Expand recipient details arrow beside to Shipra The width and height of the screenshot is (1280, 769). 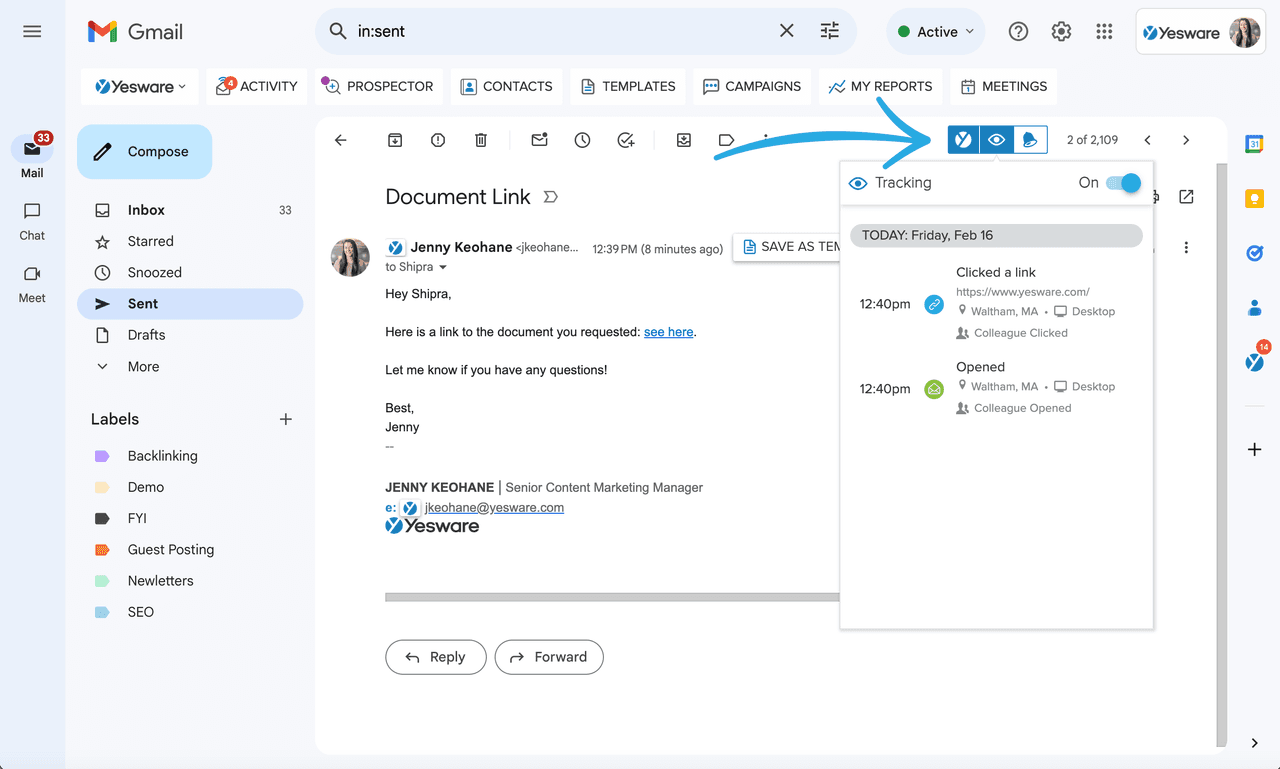point(443,268)
